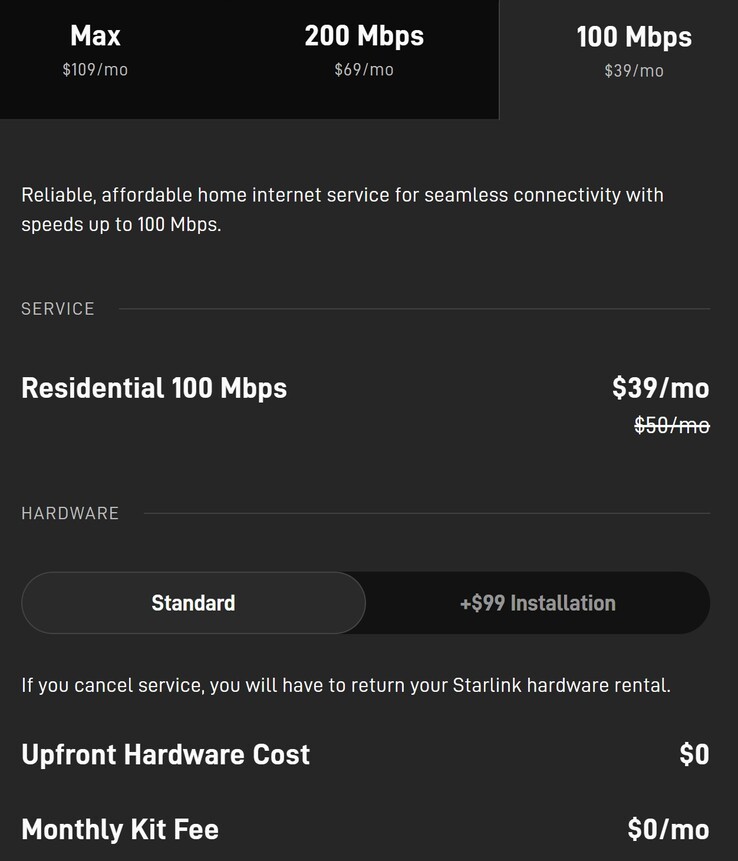
Task: Select the Upfront Hardware Cost row
Action: (x=165, y=755)
